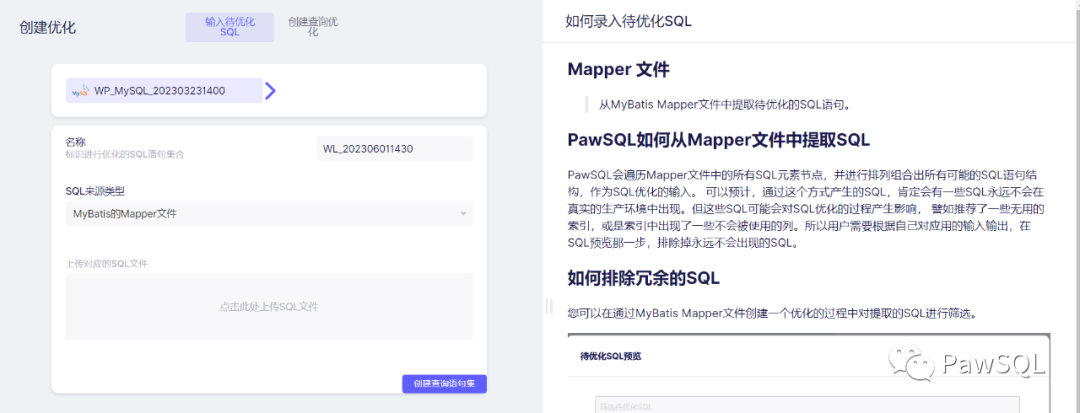1080x413 pixels.
Task: Switch to the 创建查询优化 step tab
Action: click(x=312, y=27)
